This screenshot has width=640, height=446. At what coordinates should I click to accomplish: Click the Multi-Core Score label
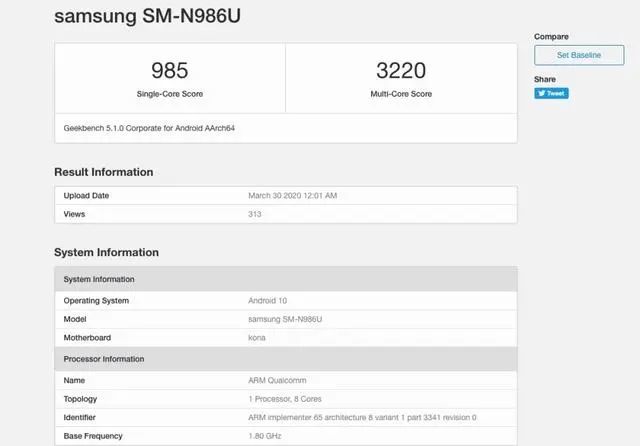[x=401, y=94]
